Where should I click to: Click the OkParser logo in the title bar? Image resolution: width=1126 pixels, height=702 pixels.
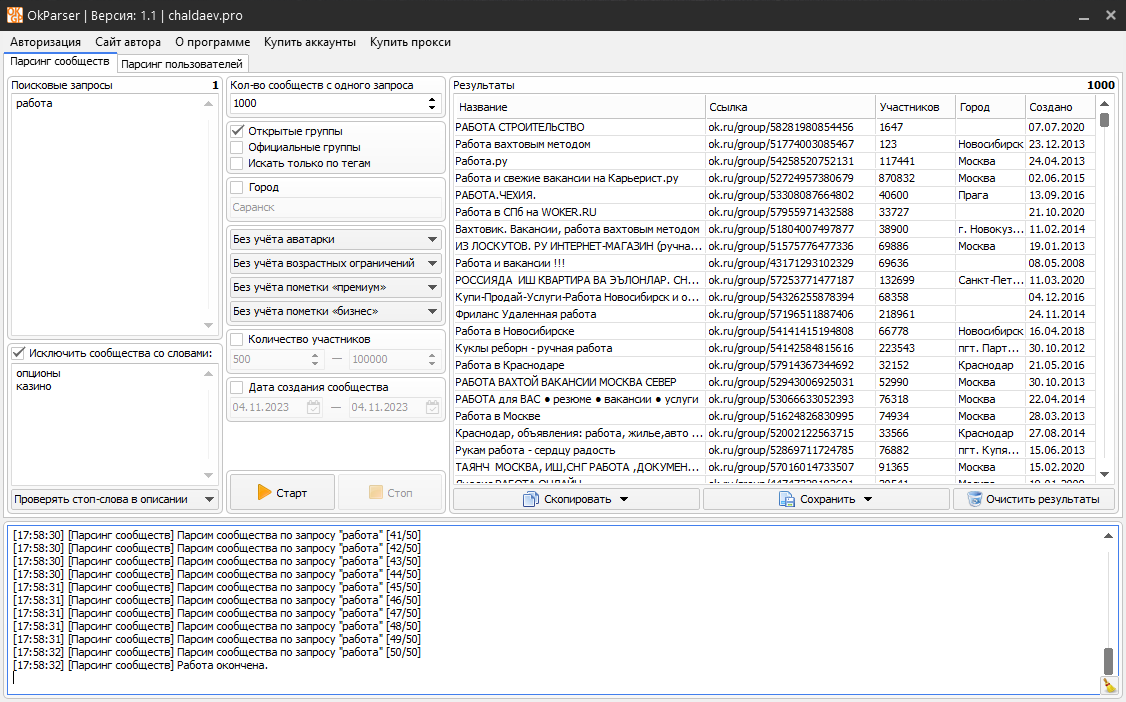click(x=17, y=16)
